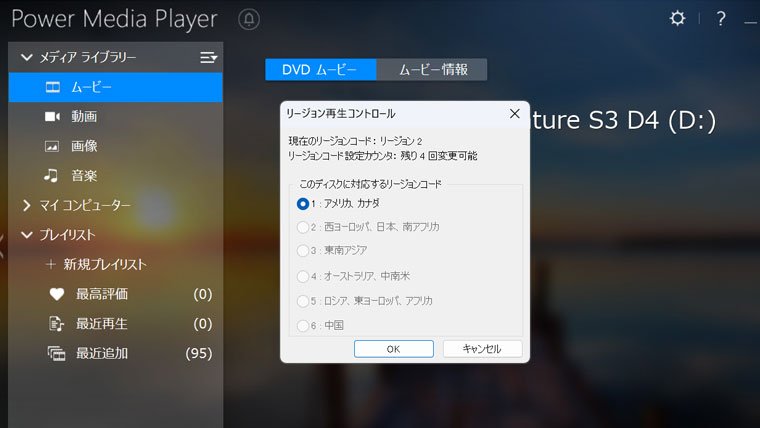Select region 1 アメリカ、カナダ radio button
The width and height of the screenshot is (760, 428).
coord(303,204)
